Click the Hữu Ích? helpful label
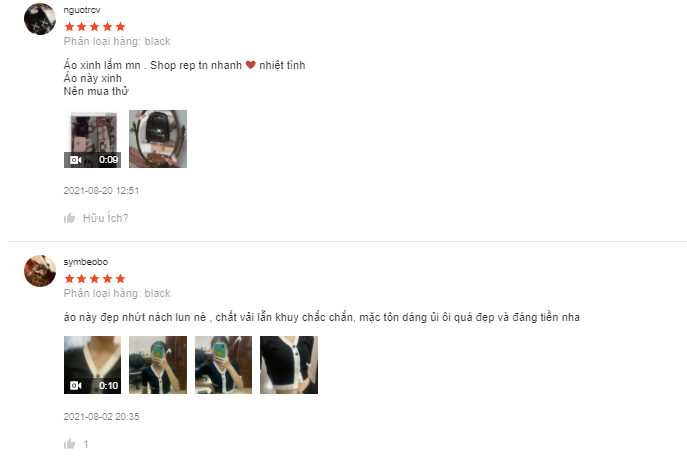 [106, 218]
